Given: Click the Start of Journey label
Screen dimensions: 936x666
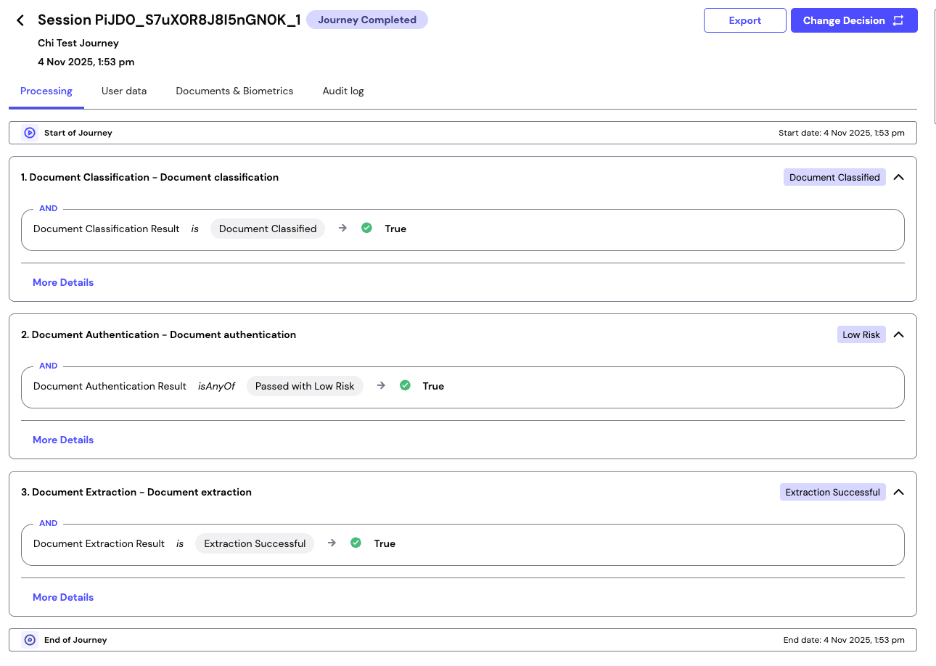Looking at the screenshot, I should coord(78,133).
